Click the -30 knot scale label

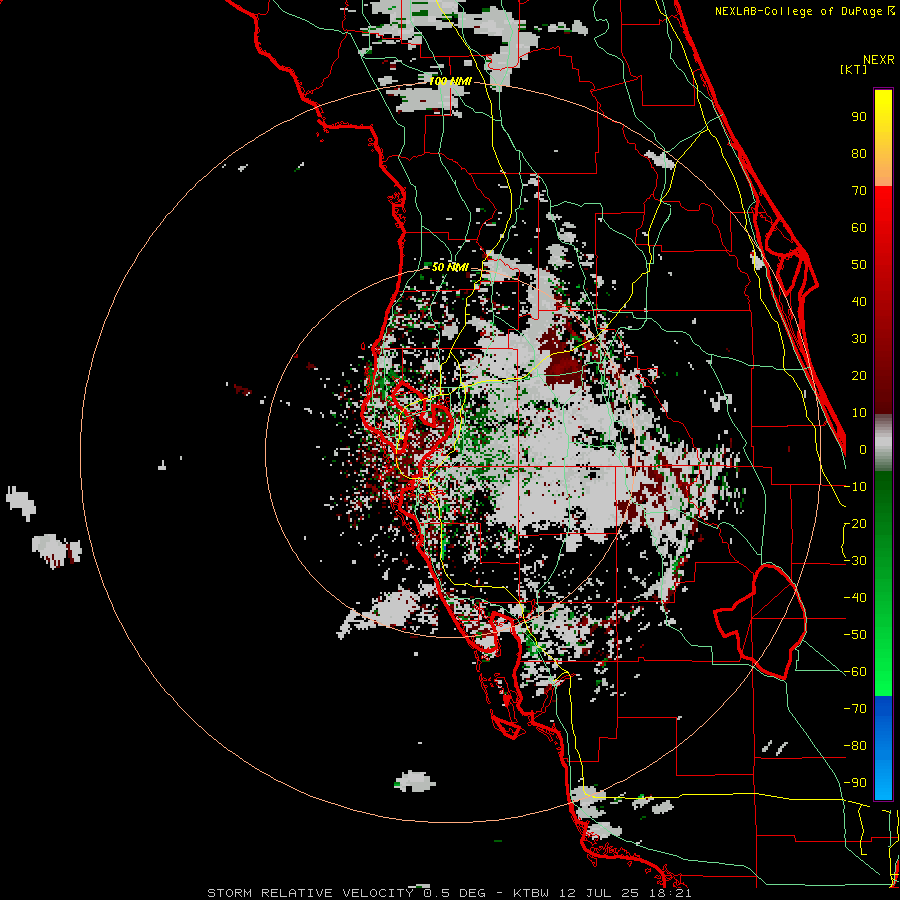(x=855, y=561)
